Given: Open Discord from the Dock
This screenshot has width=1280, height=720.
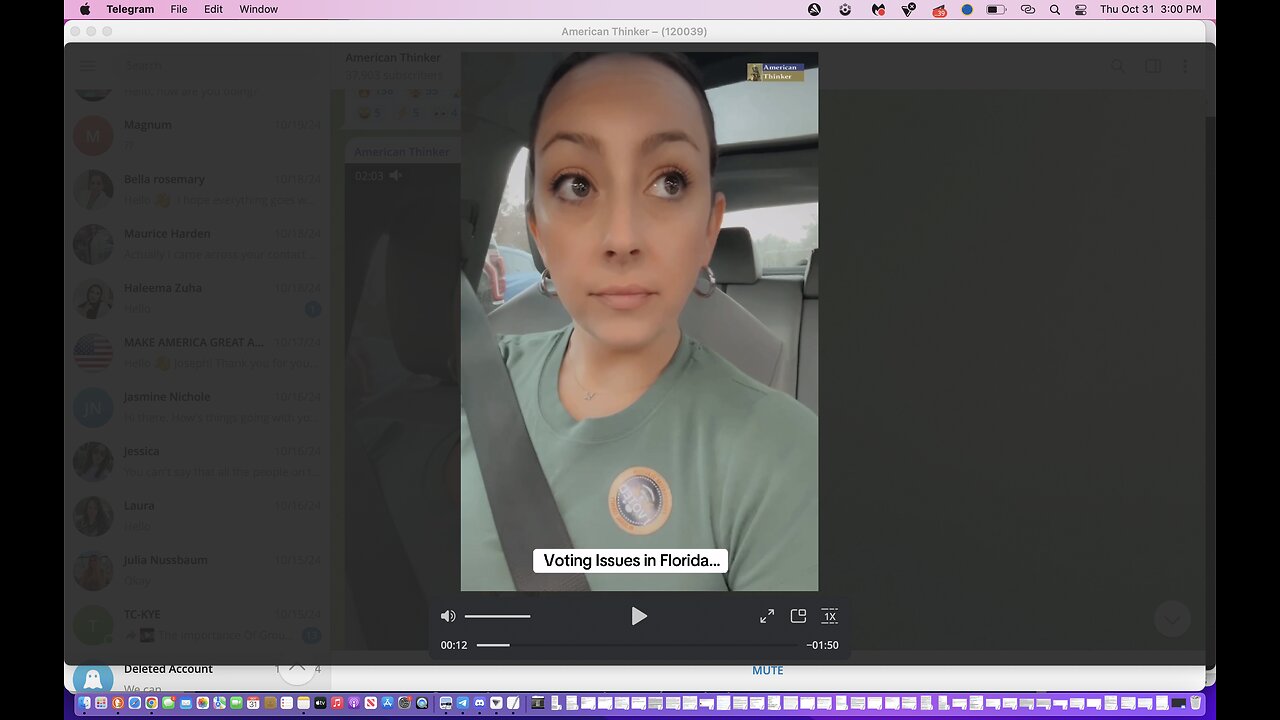Looking at the screenshot, I should [479, 703].
